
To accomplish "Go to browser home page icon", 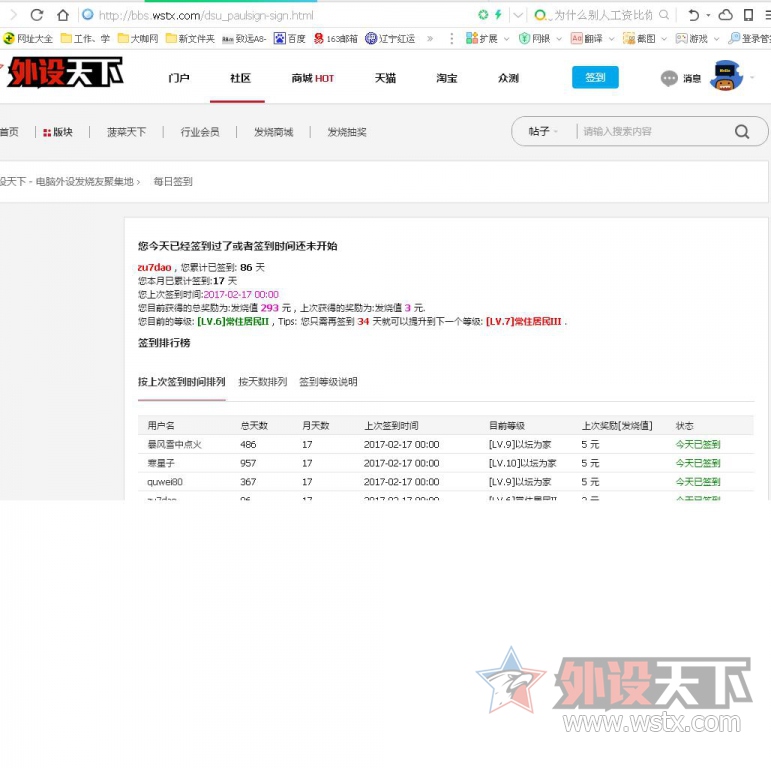I will tap(63, 15).
